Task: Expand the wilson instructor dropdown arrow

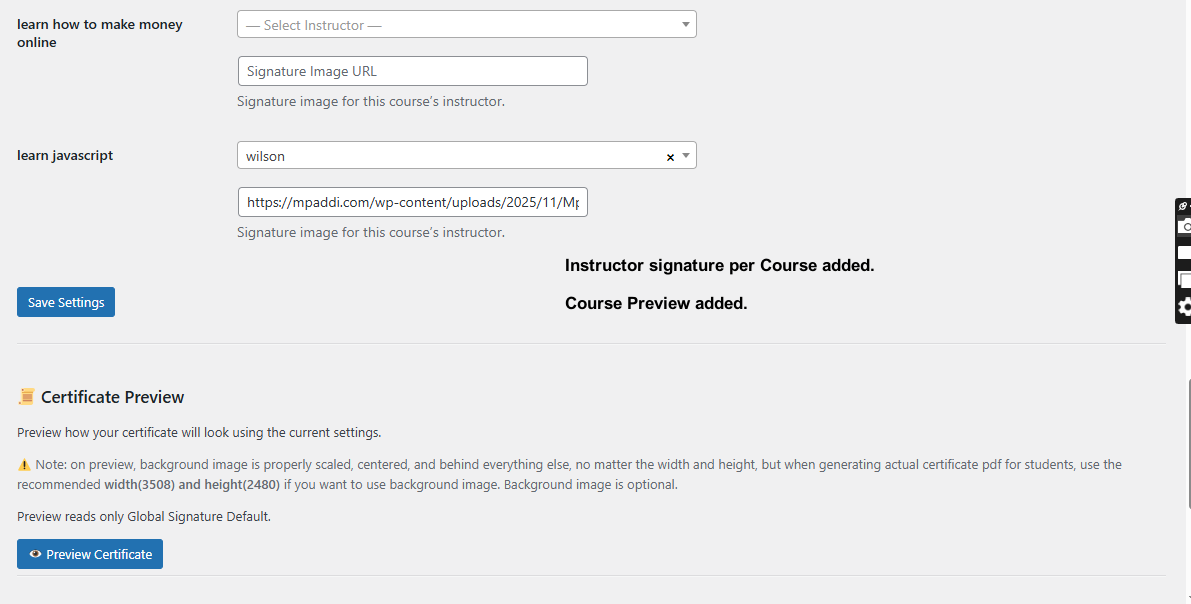Action: pos(685,155)
